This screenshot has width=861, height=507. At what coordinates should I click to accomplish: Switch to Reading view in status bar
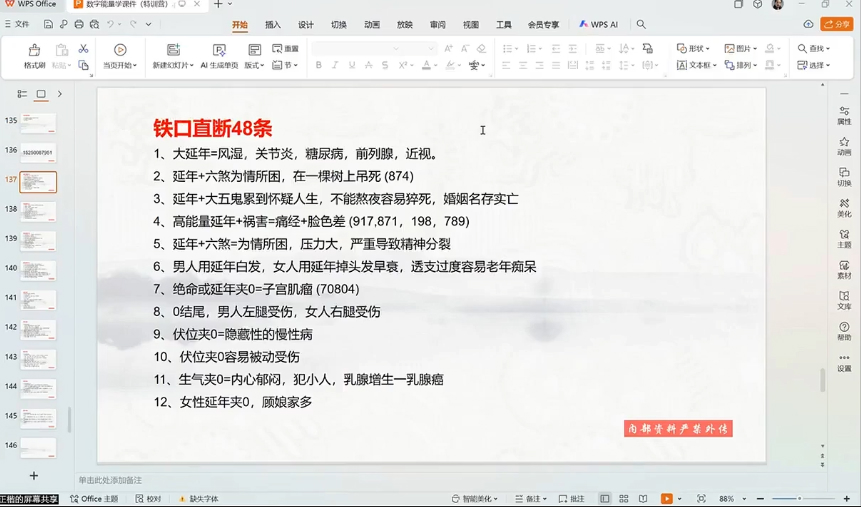coord(643,499)
